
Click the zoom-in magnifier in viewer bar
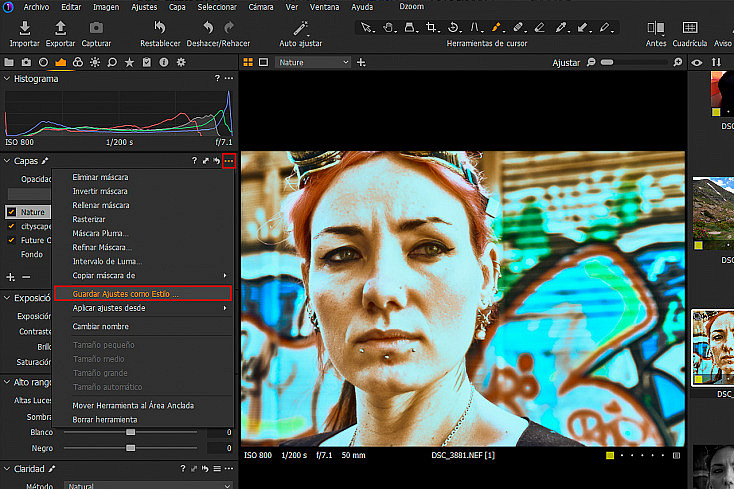[677, 62]
